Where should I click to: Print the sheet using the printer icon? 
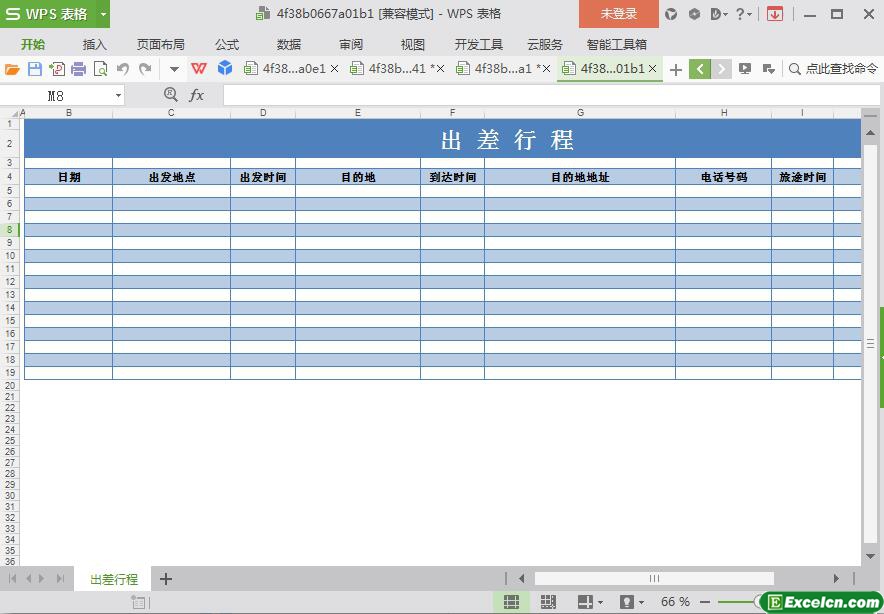tap(78, 69)
